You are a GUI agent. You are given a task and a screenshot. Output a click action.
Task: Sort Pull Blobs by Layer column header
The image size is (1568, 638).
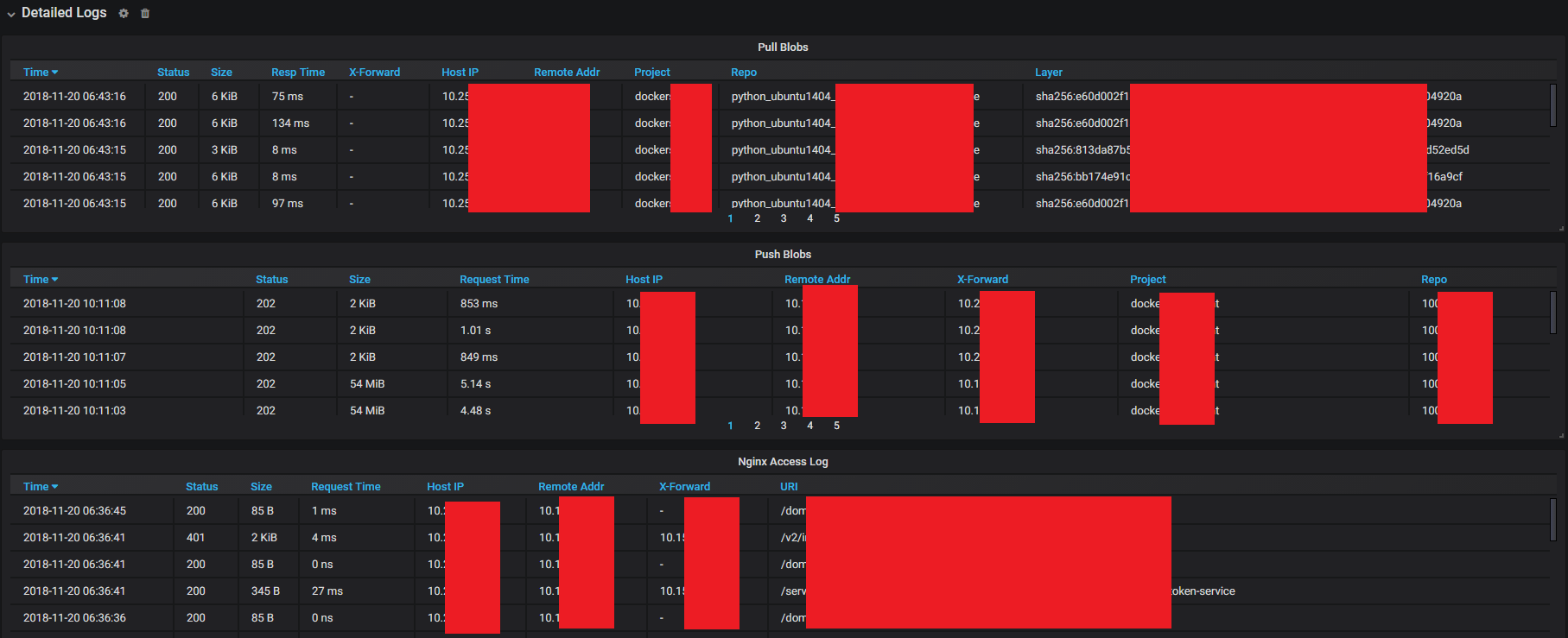1048,73
